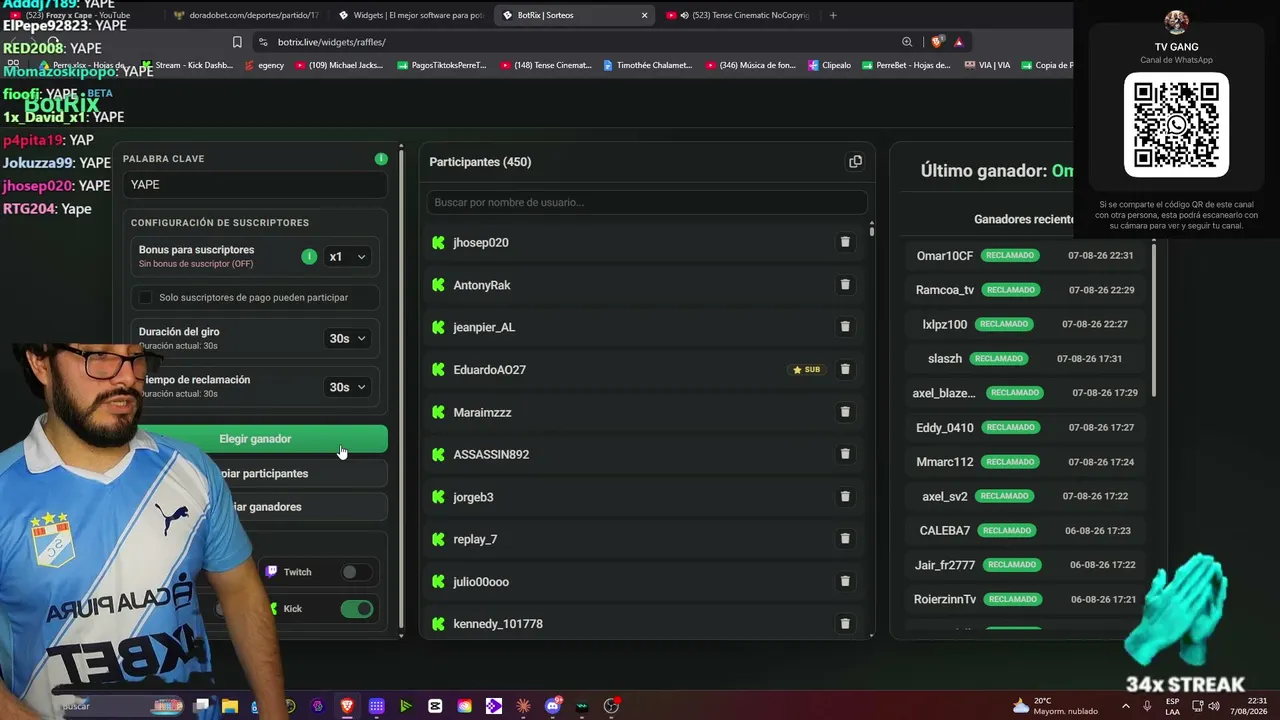
Task: Delete julio00ooo with trash icon
Action: pos(845,581)
